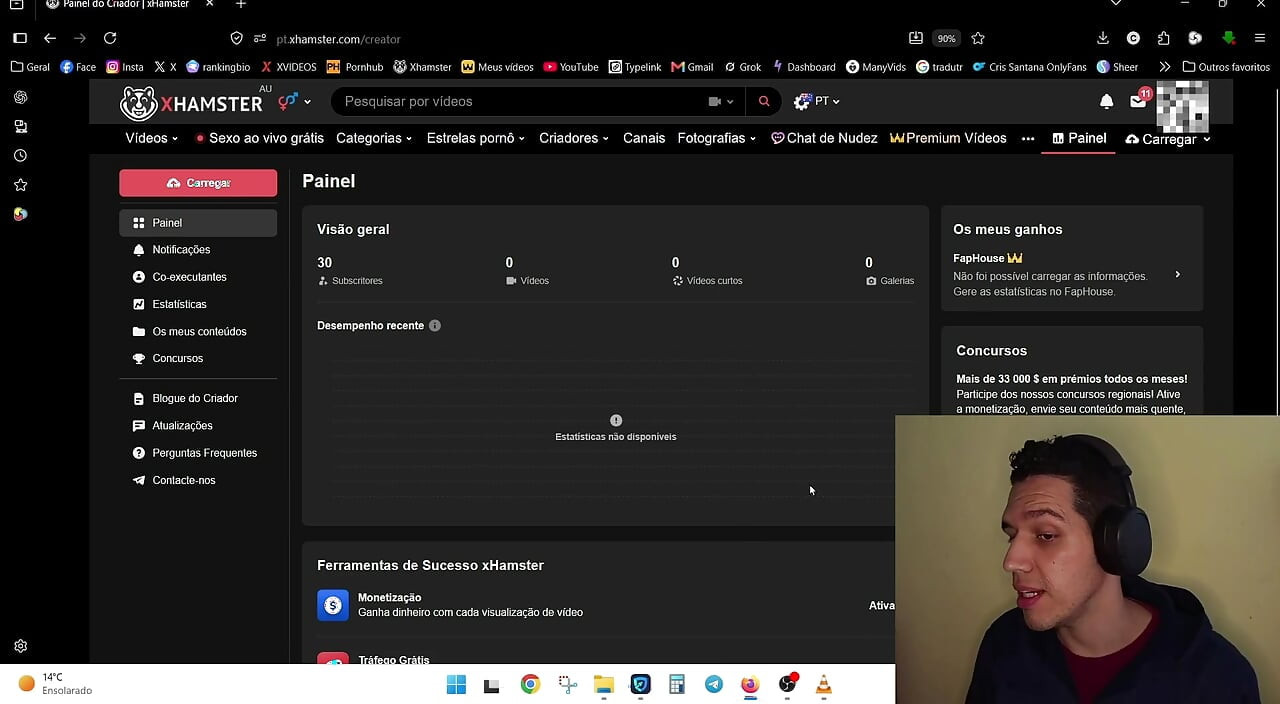The height and width of the screenshot is (704, 1280).
Task: Expand the Fotografias dropdown
Action: (x=717, y=138)
